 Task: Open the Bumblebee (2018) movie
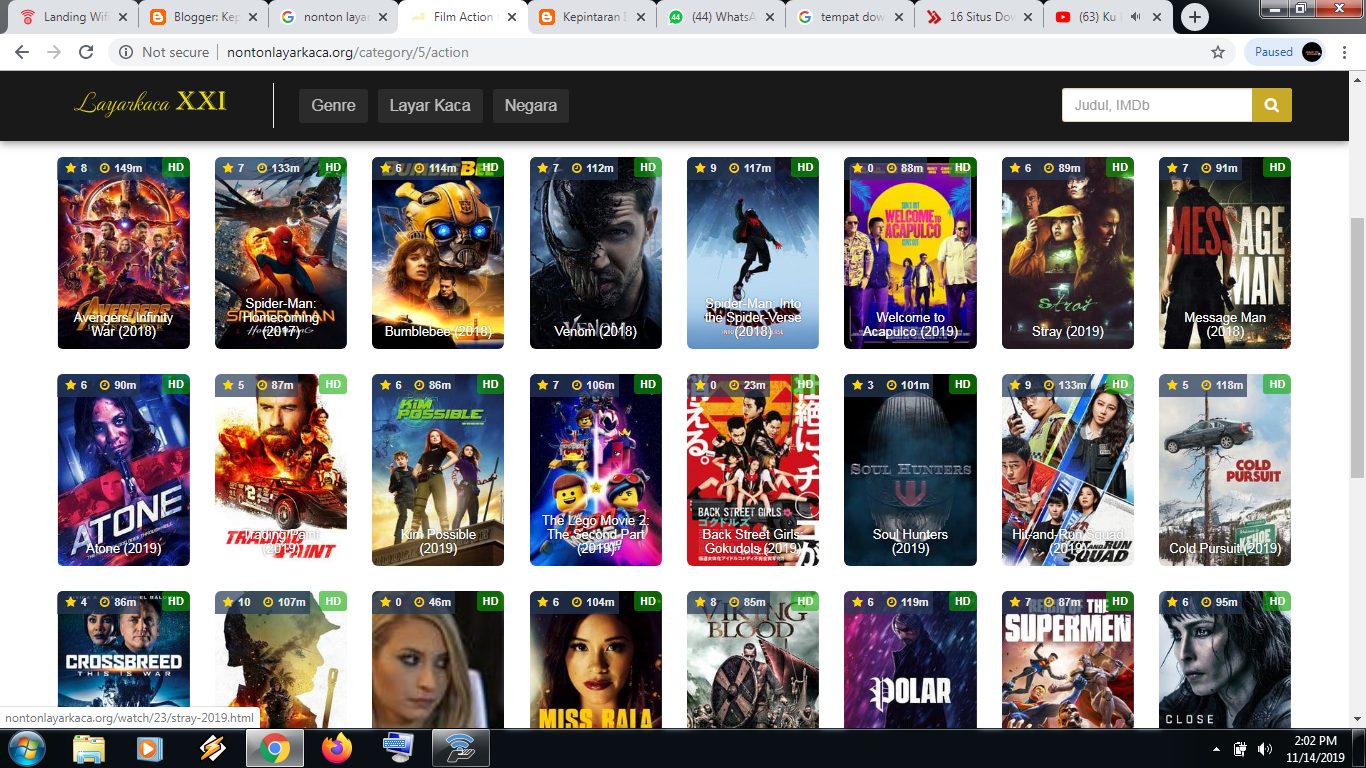click(438, 253)
